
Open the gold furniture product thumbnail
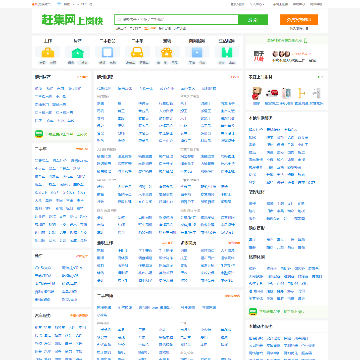tap(302, 94)
